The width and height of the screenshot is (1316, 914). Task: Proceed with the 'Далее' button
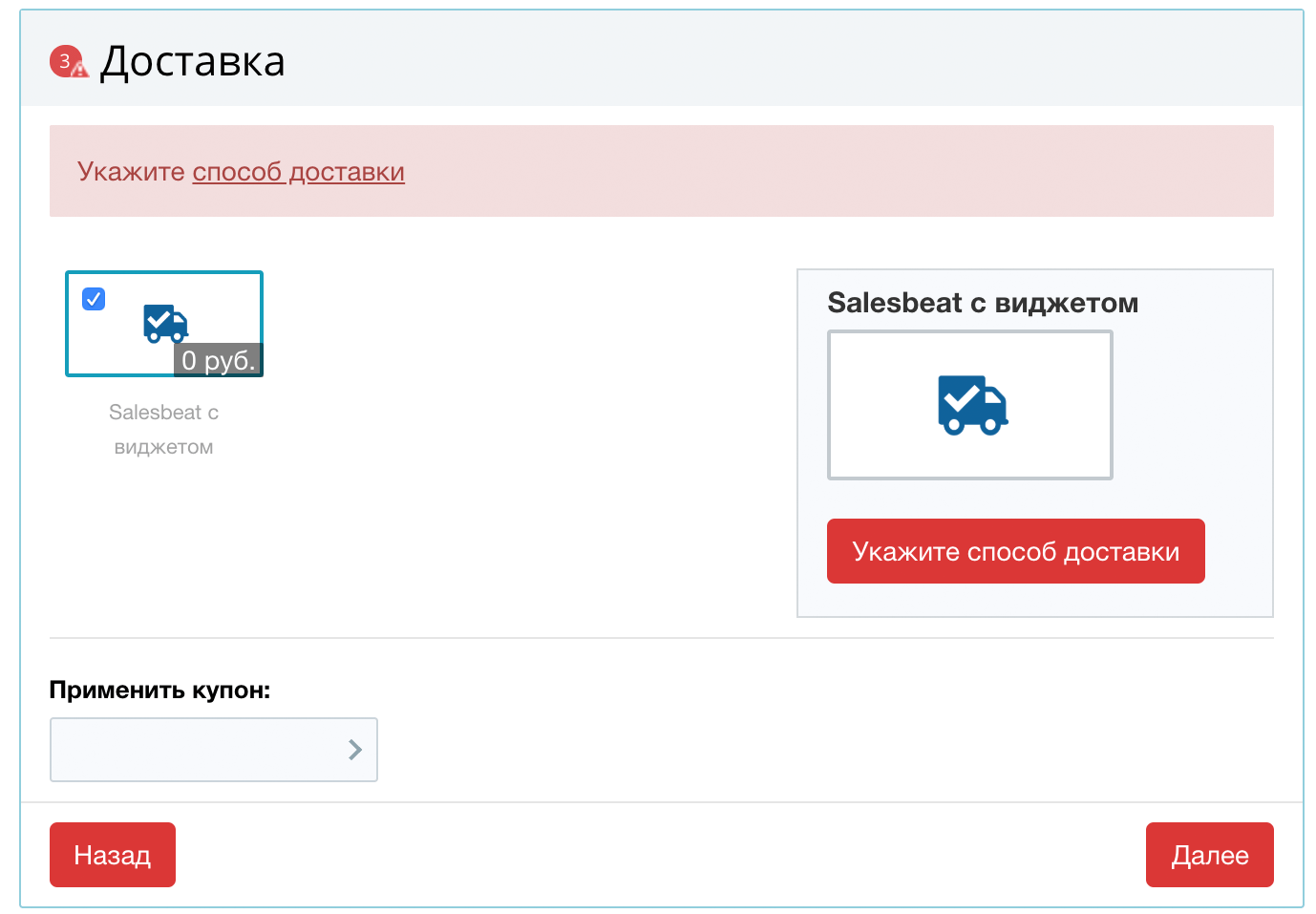pyautogui.click(x=1210, y=855)
